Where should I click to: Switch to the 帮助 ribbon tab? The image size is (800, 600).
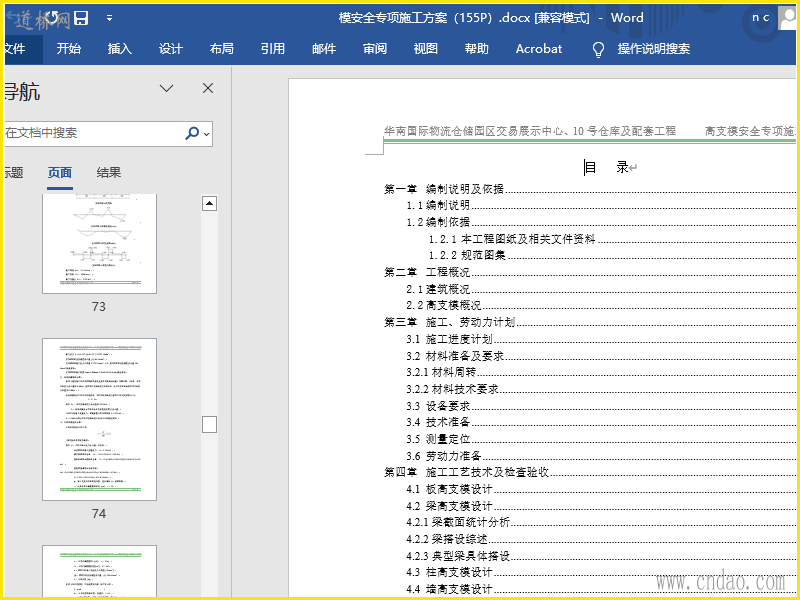477,49
